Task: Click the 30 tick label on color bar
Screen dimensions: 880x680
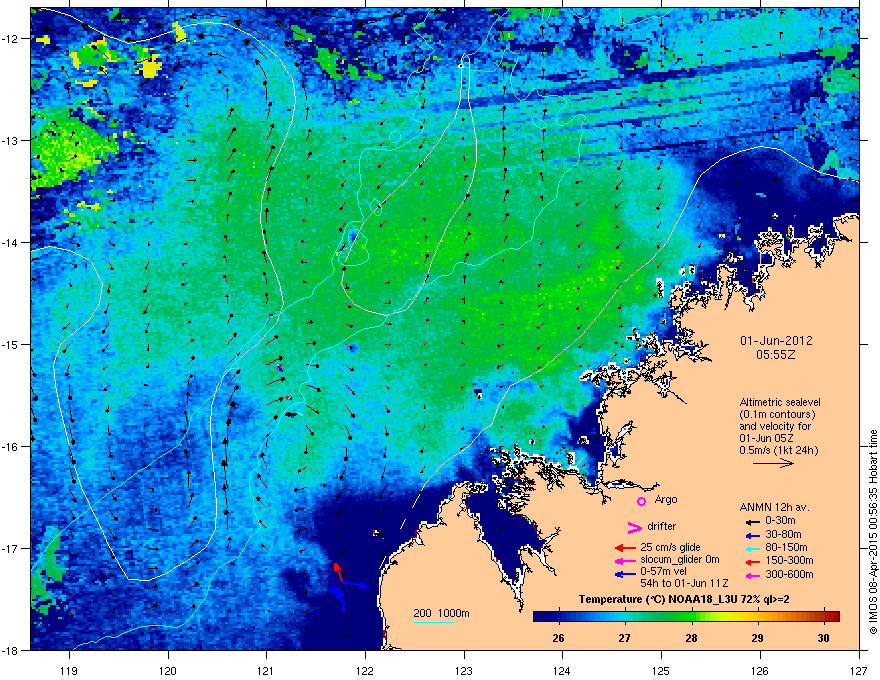Action: point(823,638)
